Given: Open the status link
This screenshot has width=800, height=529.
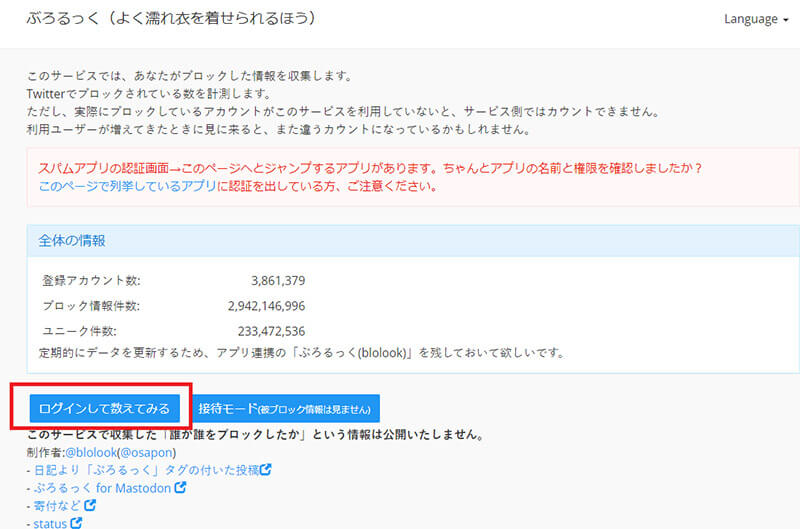Looking at the screenshot, I should tap(50, 523).
